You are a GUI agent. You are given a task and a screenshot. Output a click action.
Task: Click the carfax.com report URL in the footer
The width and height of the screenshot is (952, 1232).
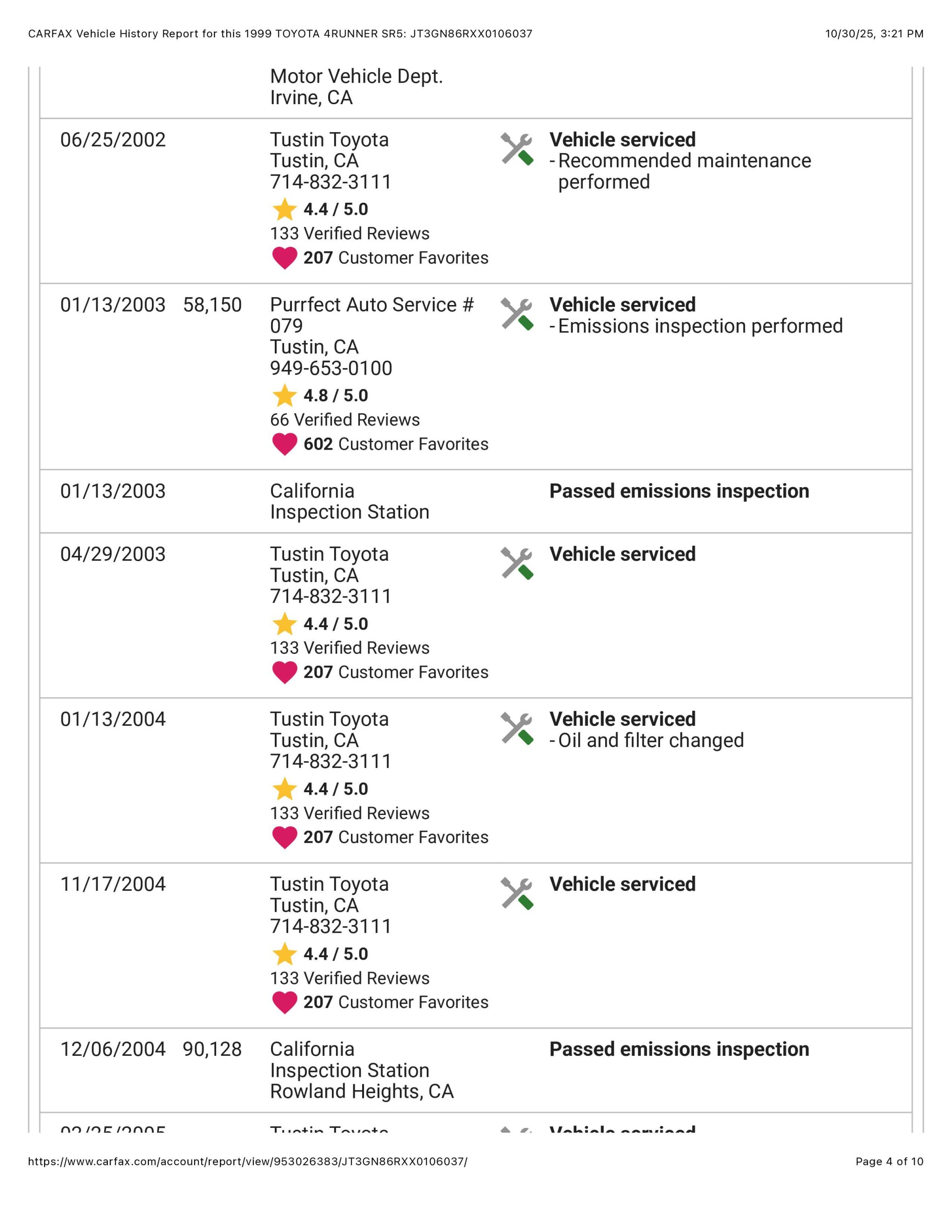click(x=248, y=1161)
